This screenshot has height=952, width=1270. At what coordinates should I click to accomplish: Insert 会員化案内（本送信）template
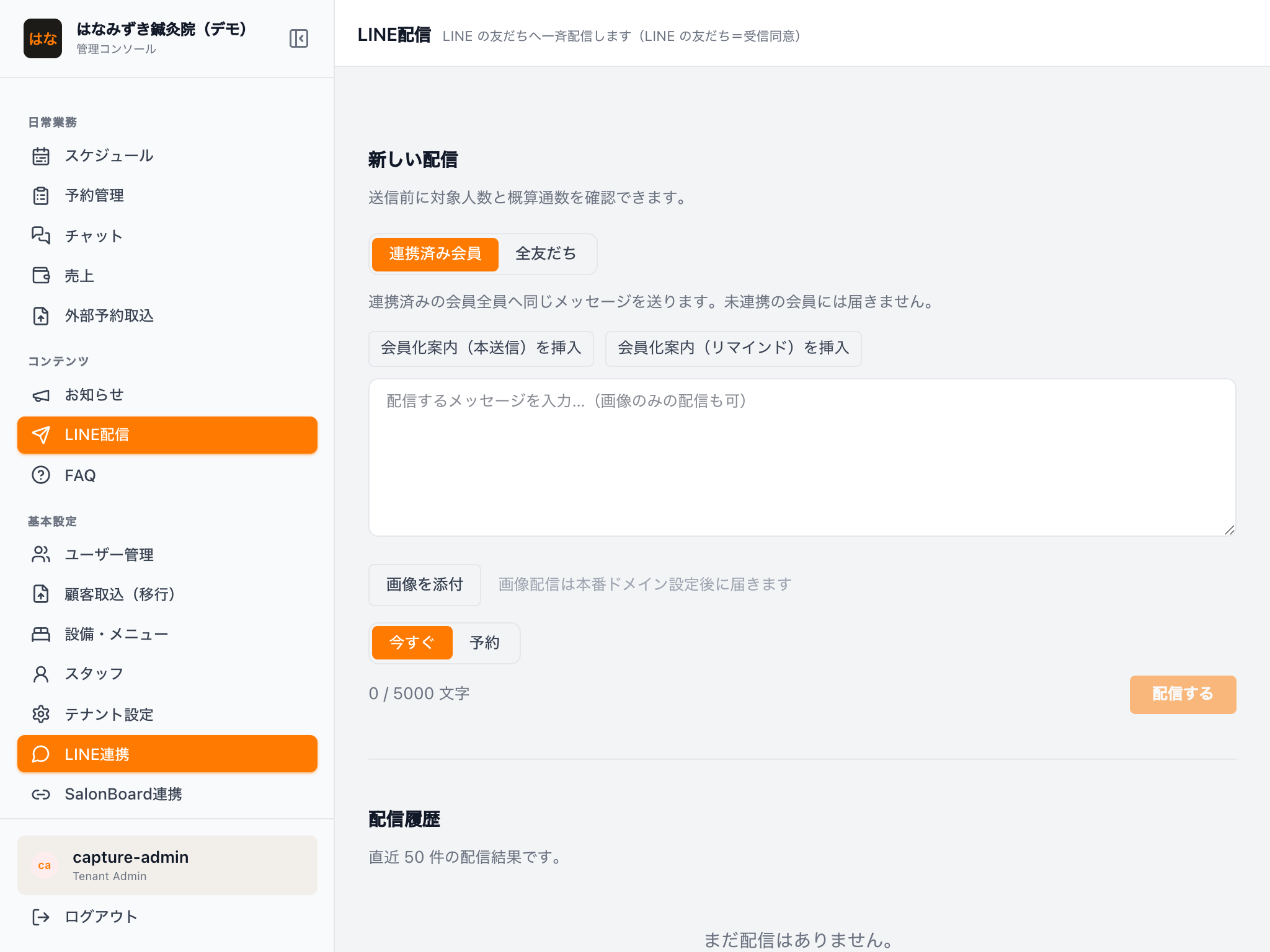click(481, 348)
